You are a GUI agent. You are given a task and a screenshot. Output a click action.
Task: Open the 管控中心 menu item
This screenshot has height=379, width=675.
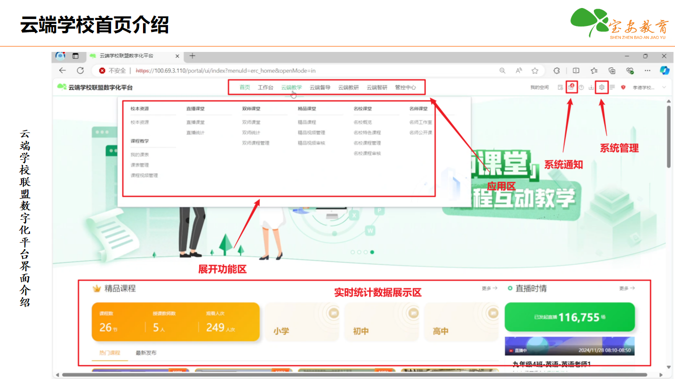coord(405,87)
